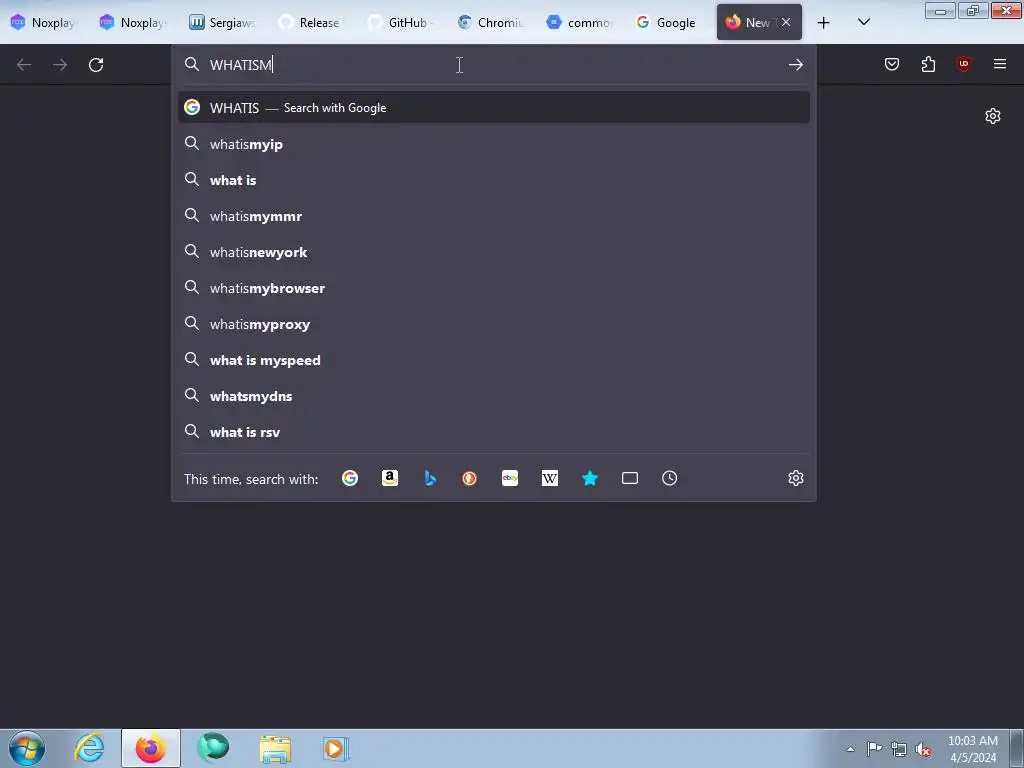This screenshot has width=1024, height=768.
Task: Choose the whatismymmr suggestion
Action: click(494, 216)
